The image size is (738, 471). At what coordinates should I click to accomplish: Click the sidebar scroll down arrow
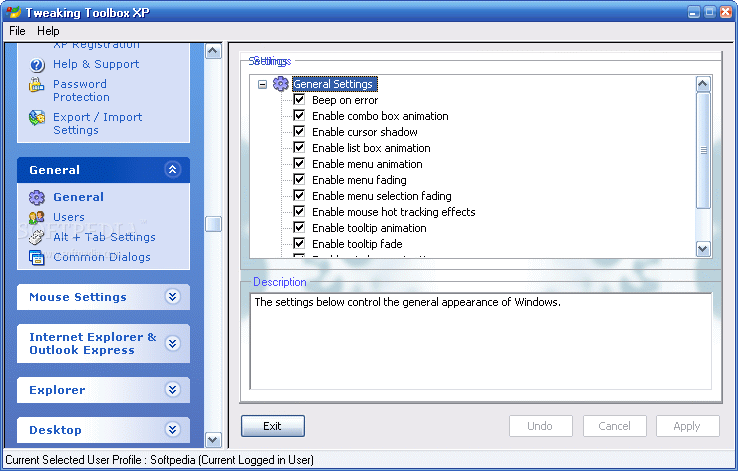coord(213,440)
